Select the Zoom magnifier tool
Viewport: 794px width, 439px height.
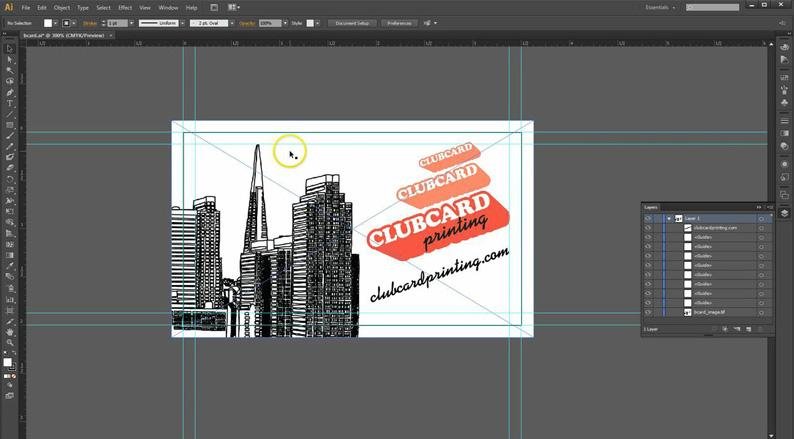click(10, 343)
